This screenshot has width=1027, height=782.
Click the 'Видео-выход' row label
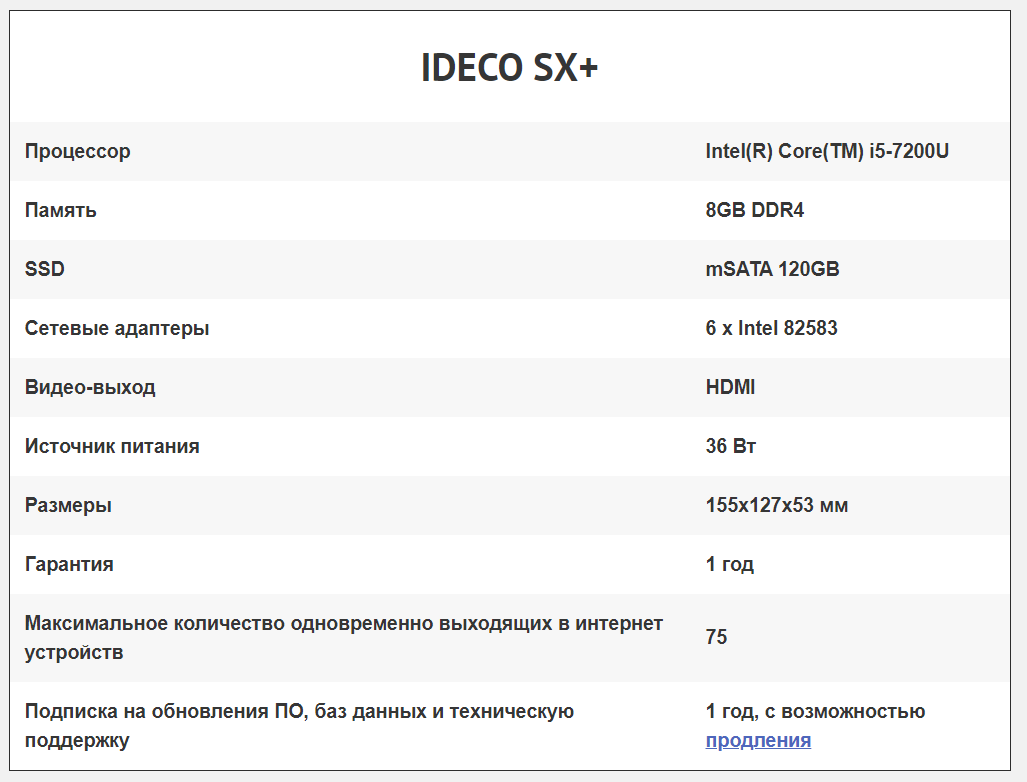(90, 388)
